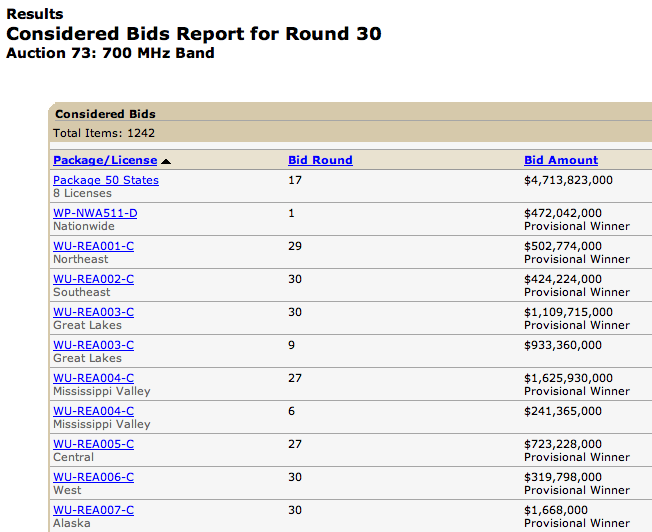The height and width of the screenshot is (532, 652).
Task: Click the Total Items: 1242 count text
Action: pos(104,133)
